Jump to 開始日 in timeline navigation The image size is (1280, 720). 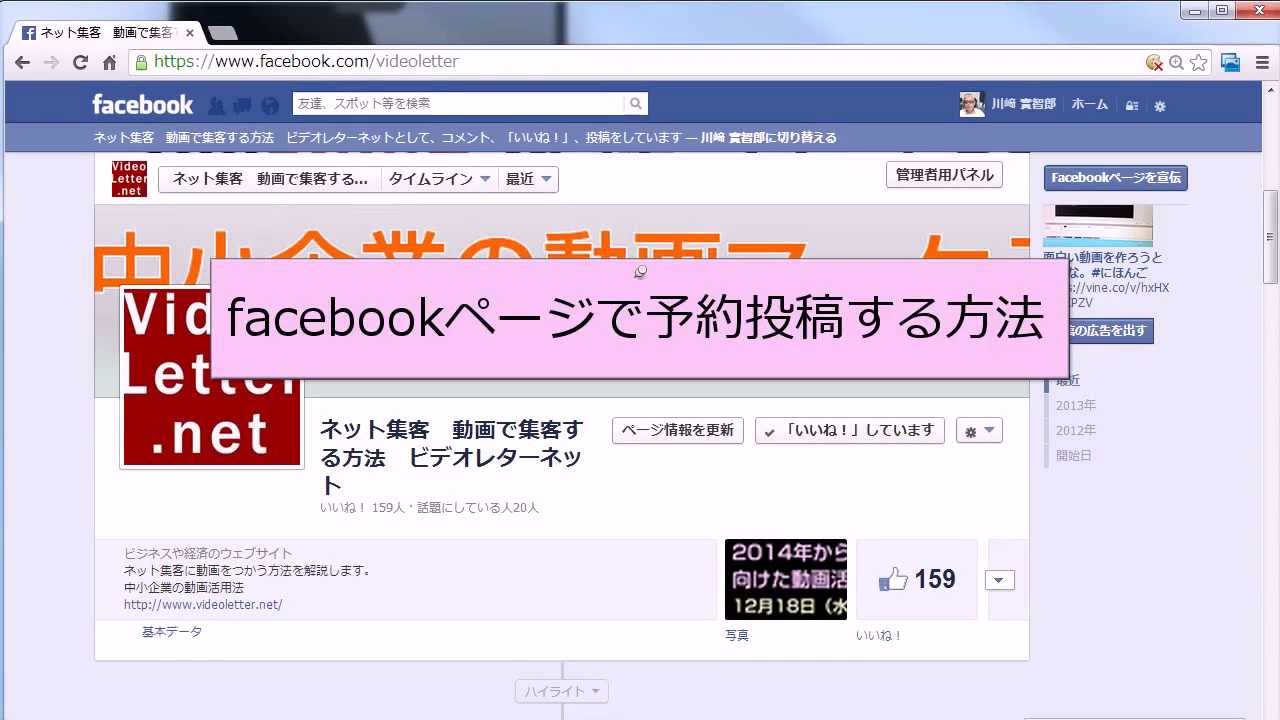click(1074, 456)
